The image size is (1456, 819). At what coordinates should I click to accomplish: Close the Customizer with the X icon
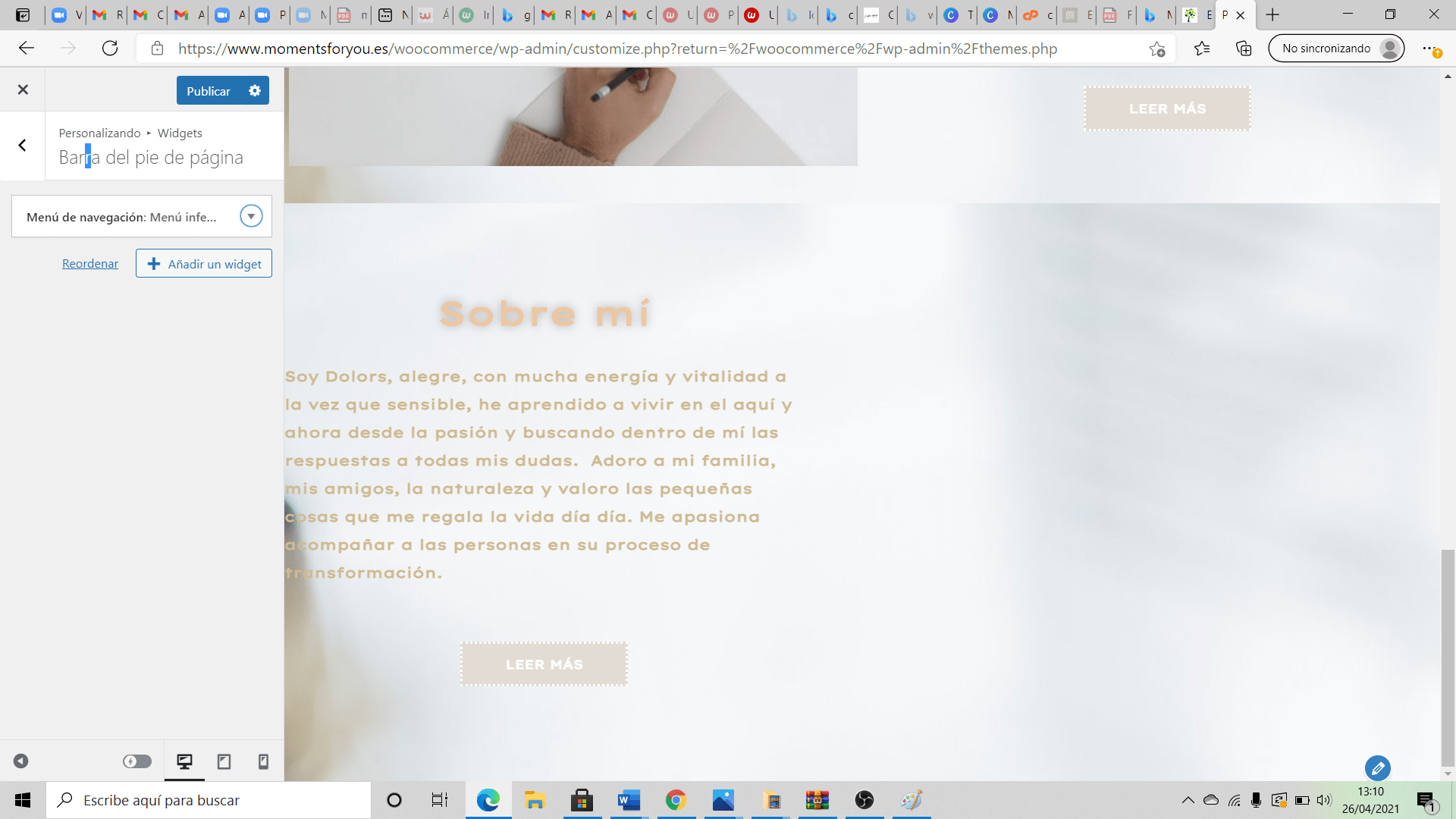pos(23,89)
